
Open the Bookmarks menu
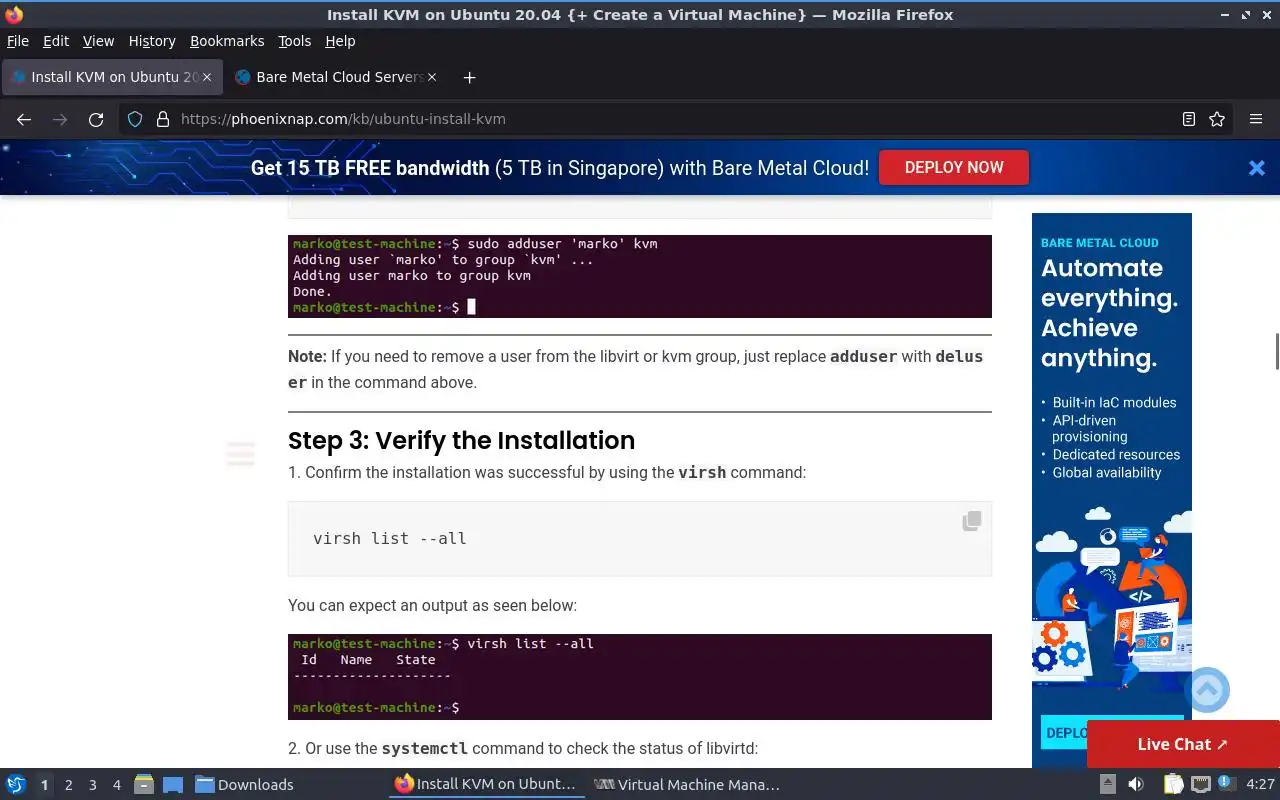coord(227,41)
